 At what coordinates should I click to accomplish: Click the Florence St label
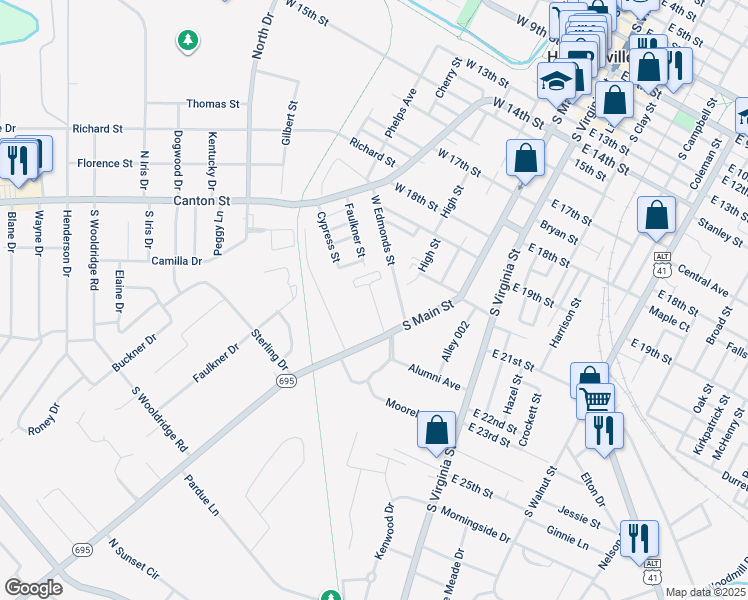[x=105, y=163]
